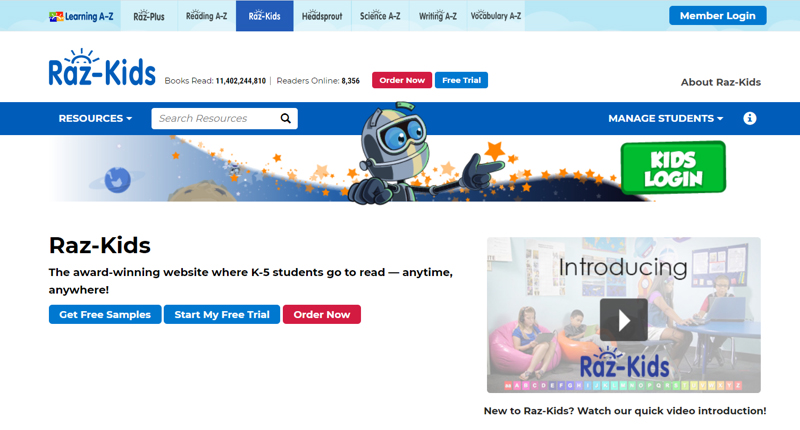Screen dimensions: 800x430
Task: Click the Member Login button
Action: pyautogui.click(x=717, y=16)
